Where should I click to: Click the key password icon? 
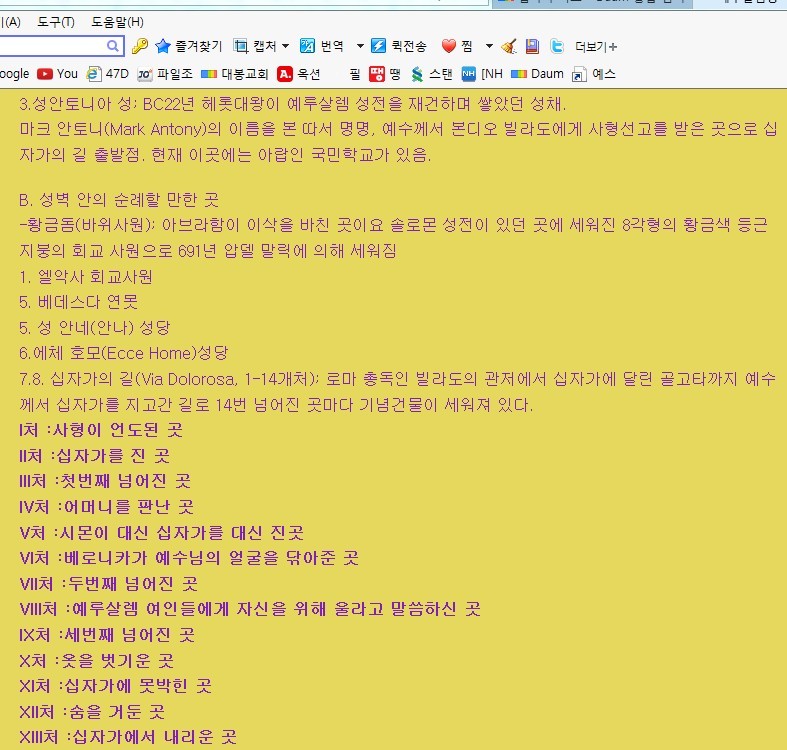point(140,46)
